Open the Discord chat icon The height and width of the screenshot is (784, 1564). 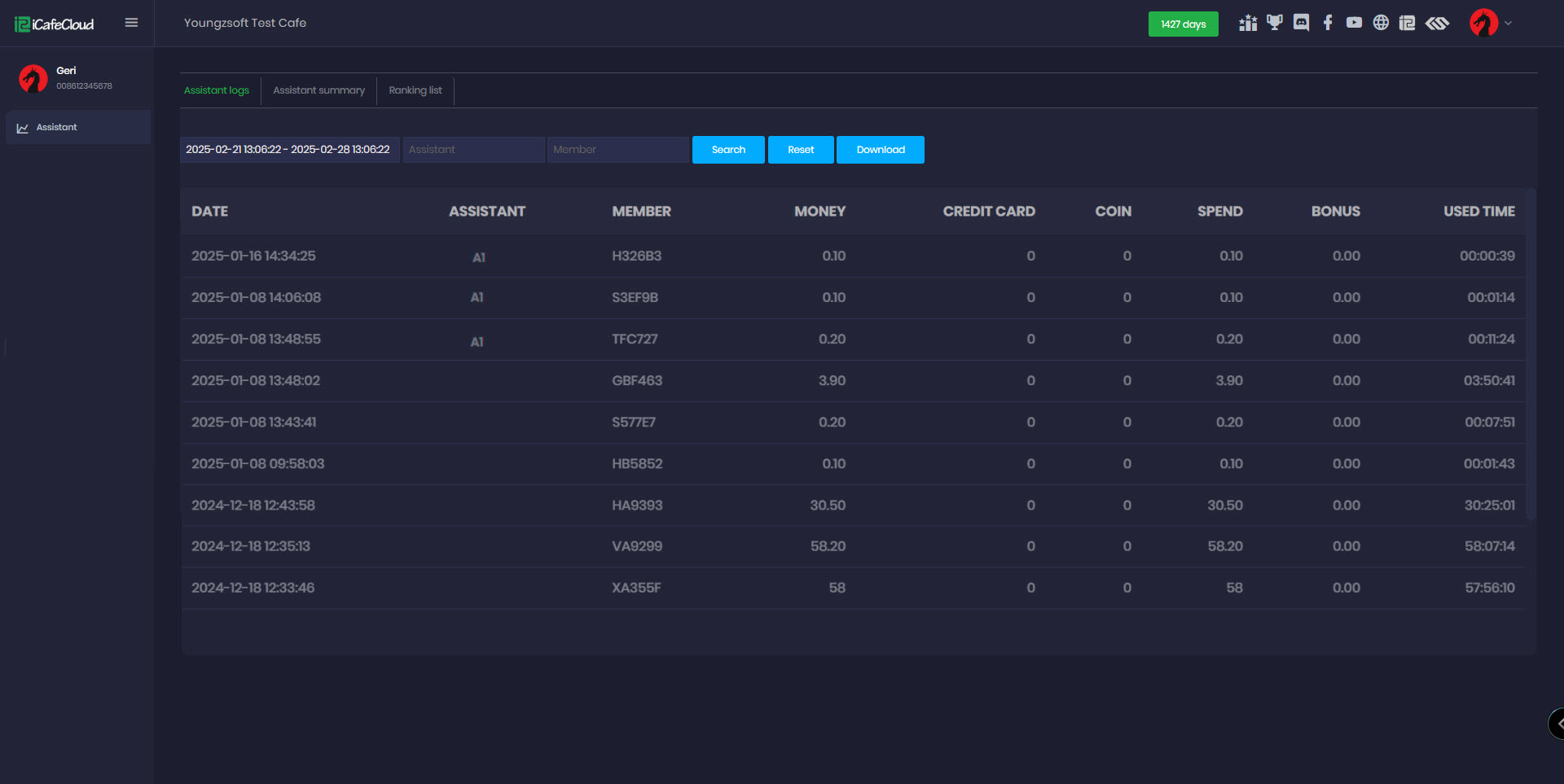tap(1301, 23)
